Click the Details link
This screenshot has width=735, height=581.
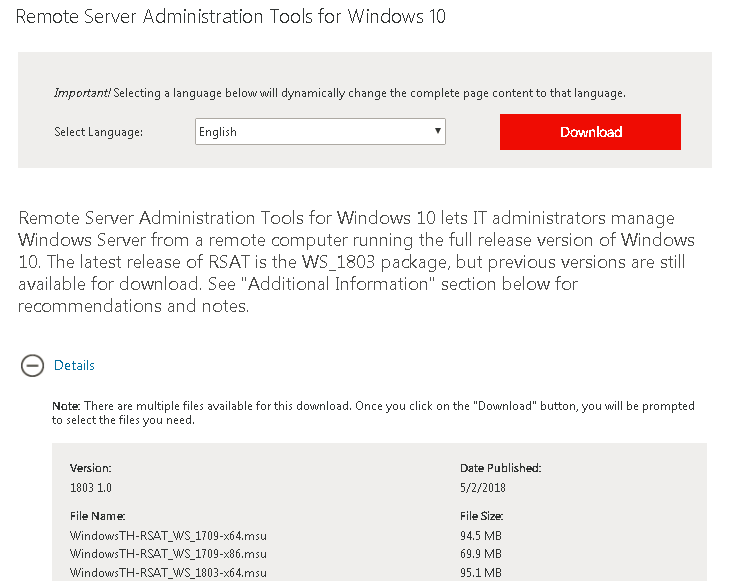tap(74, 365)
